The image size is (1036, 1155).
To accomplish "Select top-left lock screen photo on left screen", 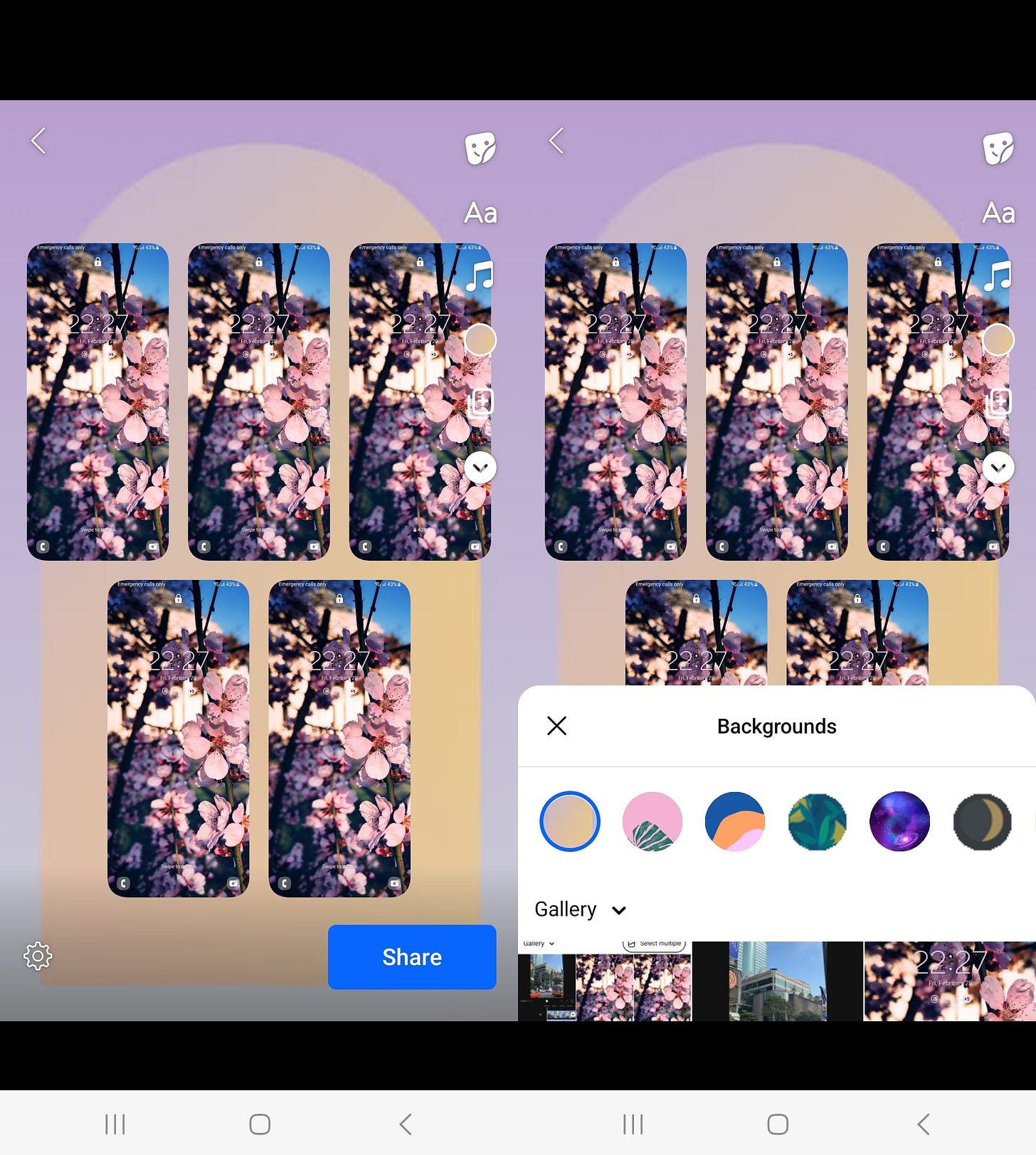I will (x=97, y=401).
